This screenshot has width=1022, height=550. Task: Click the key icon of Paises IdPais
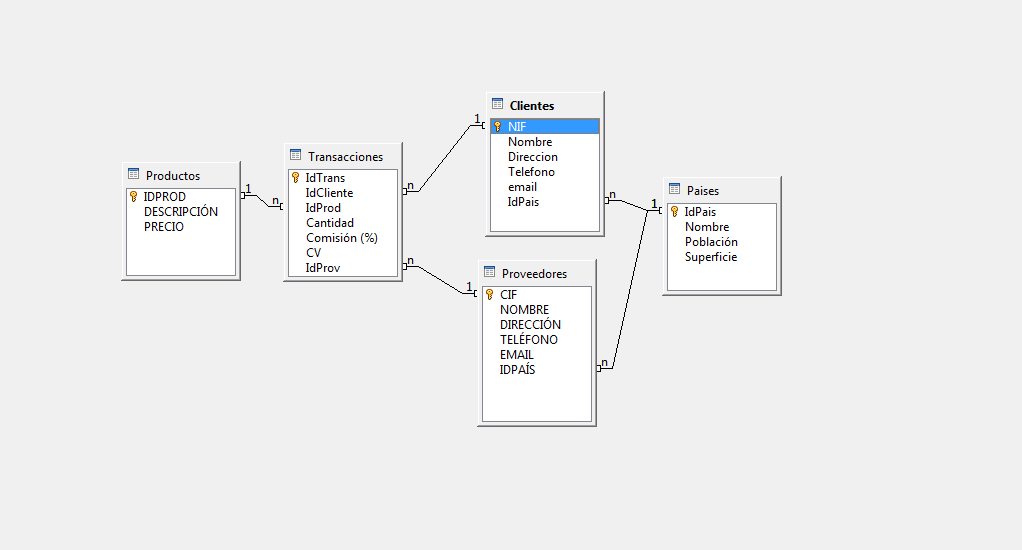point(675,211)
